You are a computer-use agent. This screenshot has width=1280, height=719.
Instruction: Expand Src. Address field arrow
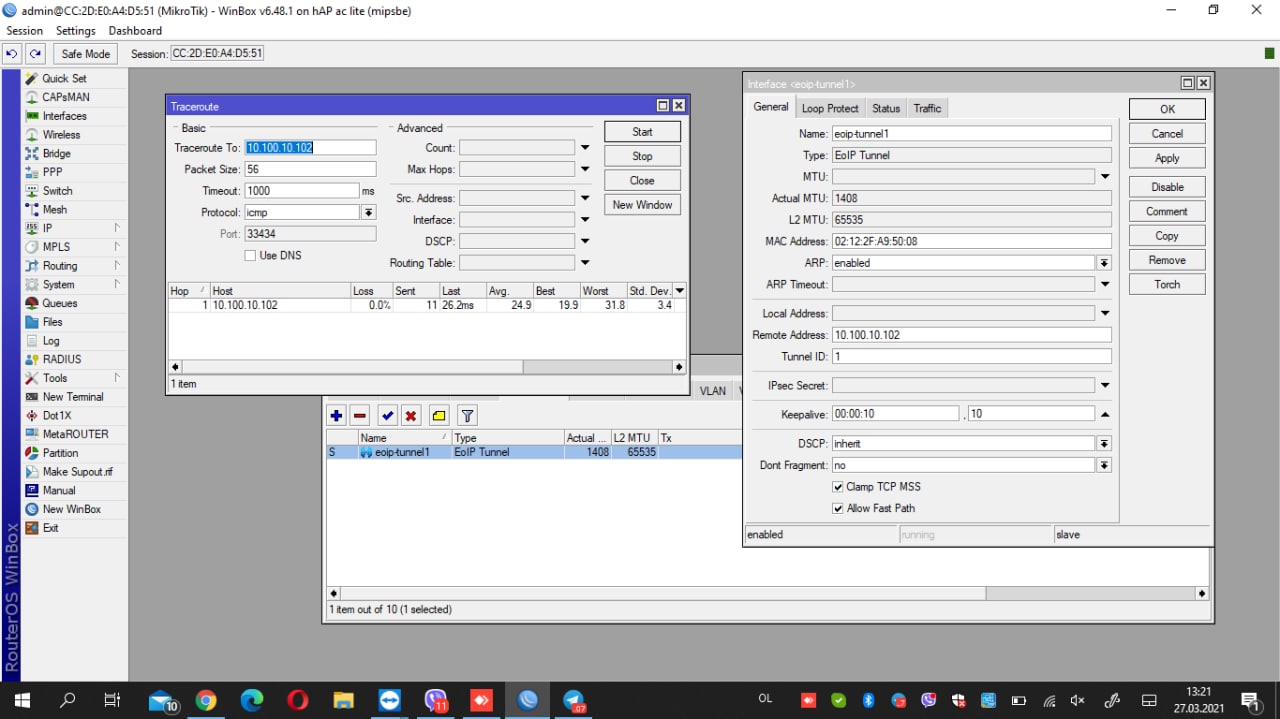[x=585, y=199]
